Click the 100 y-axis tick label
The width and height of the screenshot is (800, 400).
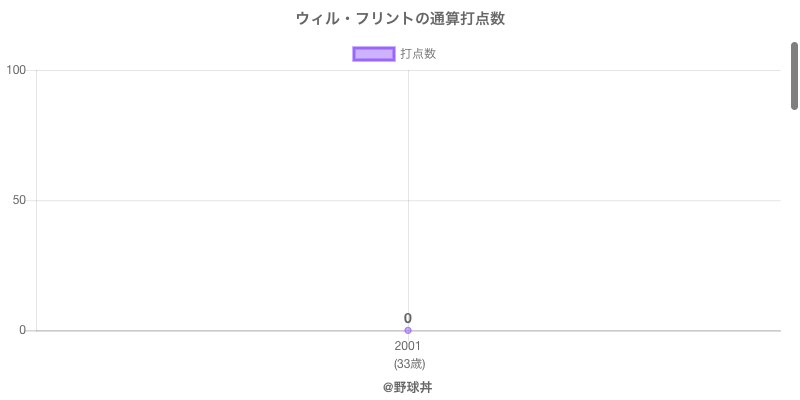16,70
